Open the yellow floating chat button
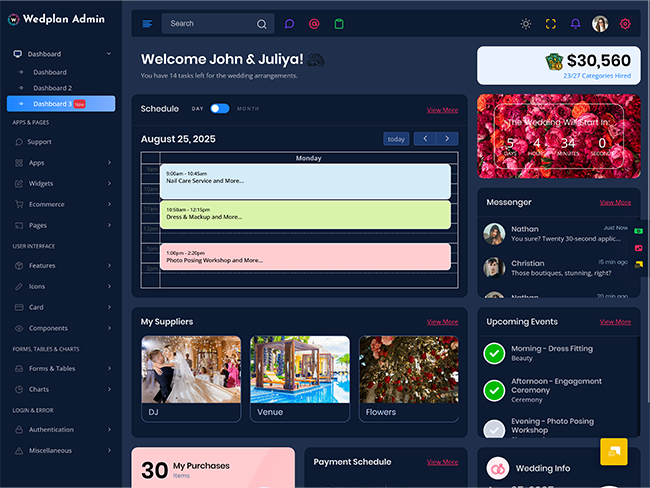This screenshot has height=488, width=650. 613,451
